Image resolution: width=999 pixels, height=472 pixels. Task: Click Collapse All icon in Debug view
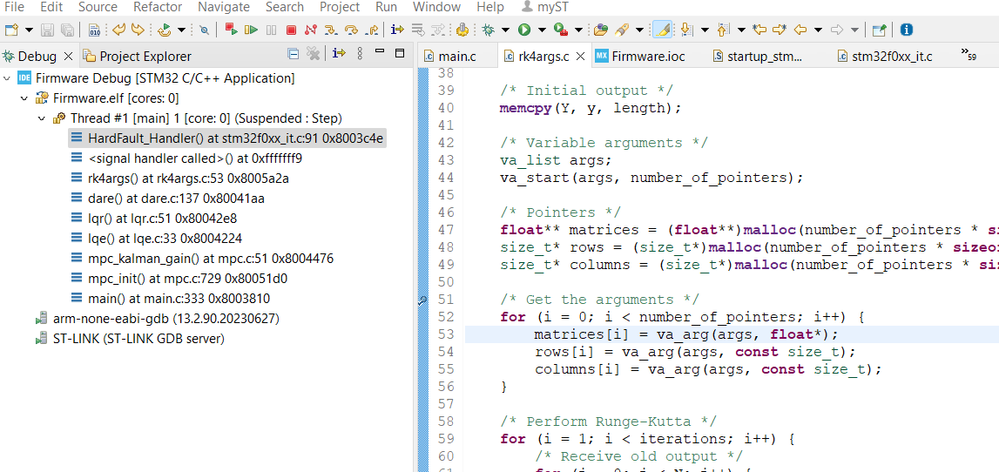(293, 54)
